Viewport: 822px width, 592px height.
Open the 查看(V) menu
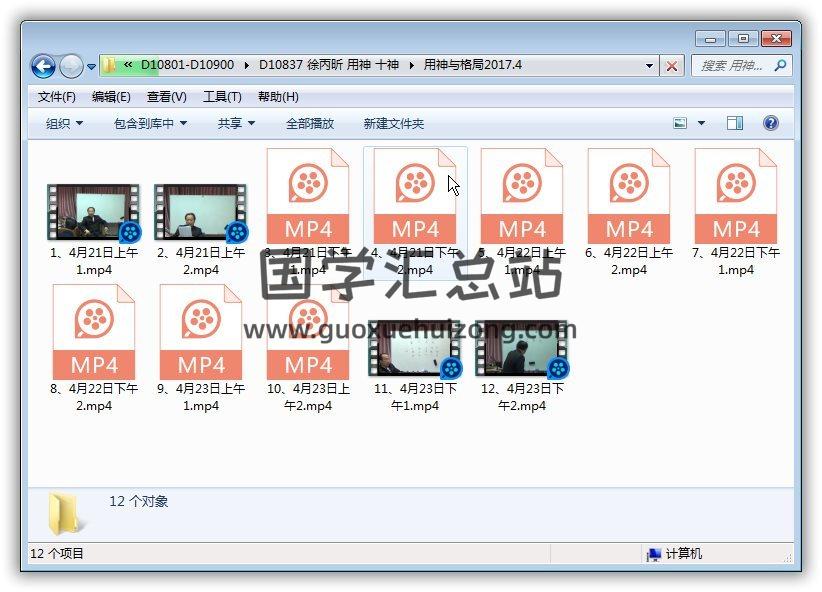coord(167,97)
